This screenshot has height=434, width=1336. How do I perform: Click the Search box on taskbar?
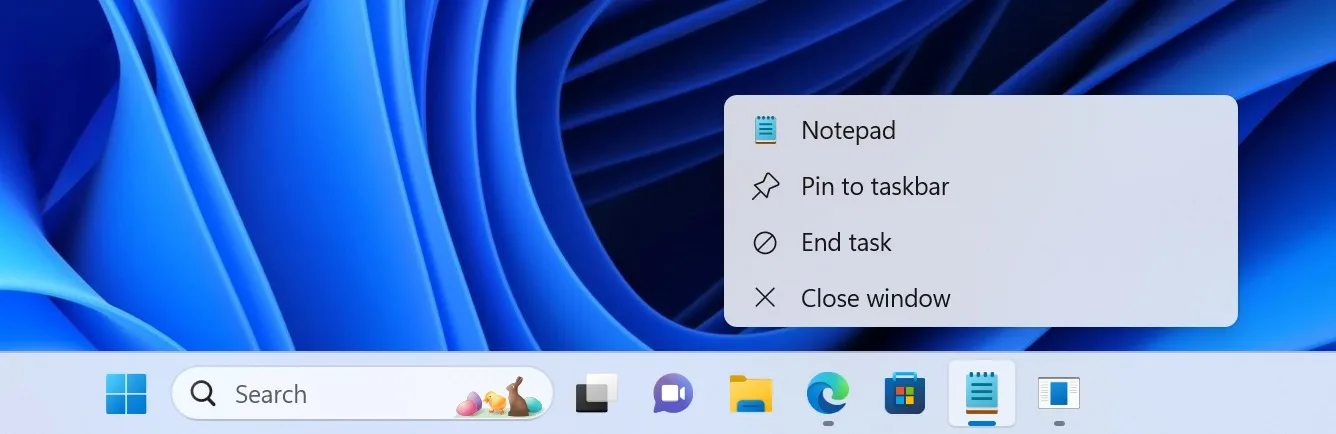(362, 394)
